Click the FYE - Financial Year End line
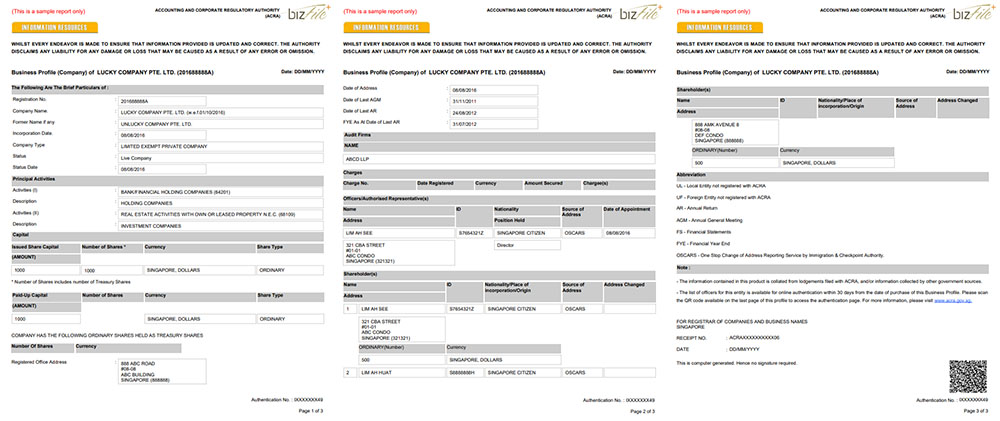1000x421 pixels. [x=703, y=243]
